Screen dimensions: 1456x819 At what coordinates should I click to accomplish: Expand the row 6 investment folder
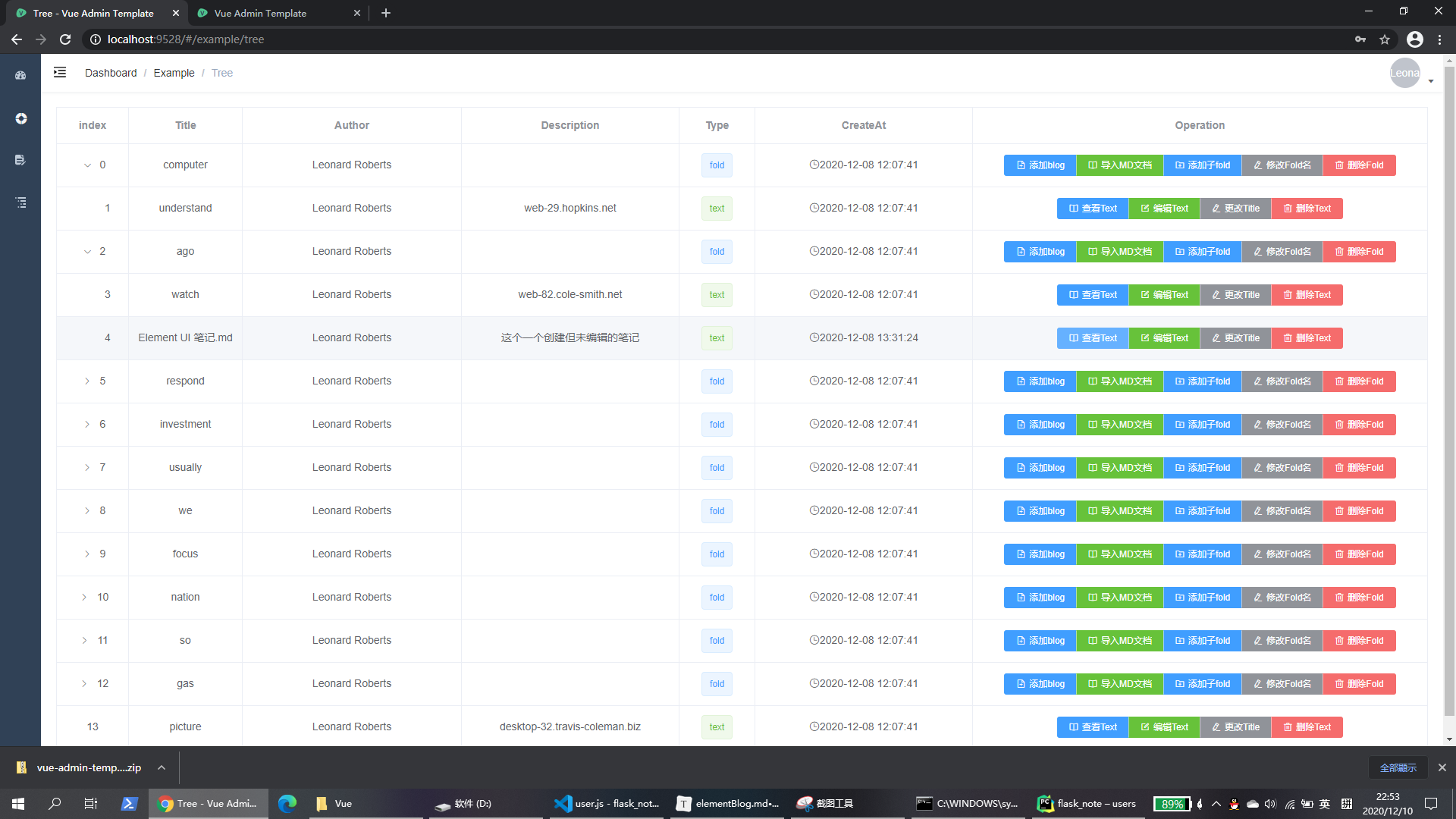(x=87, y=425)
